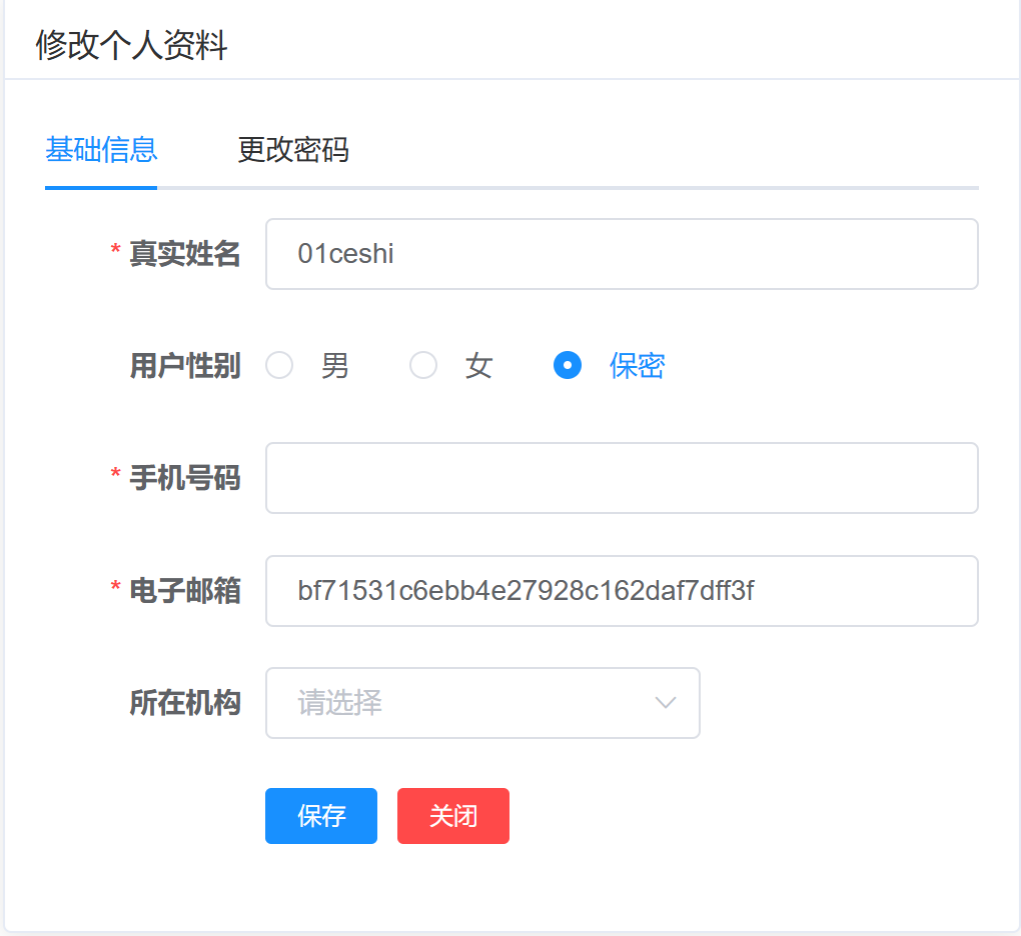Open the 更改密码 tab
The height and width of the screenshot is (936, 1021).
point(293,150)
